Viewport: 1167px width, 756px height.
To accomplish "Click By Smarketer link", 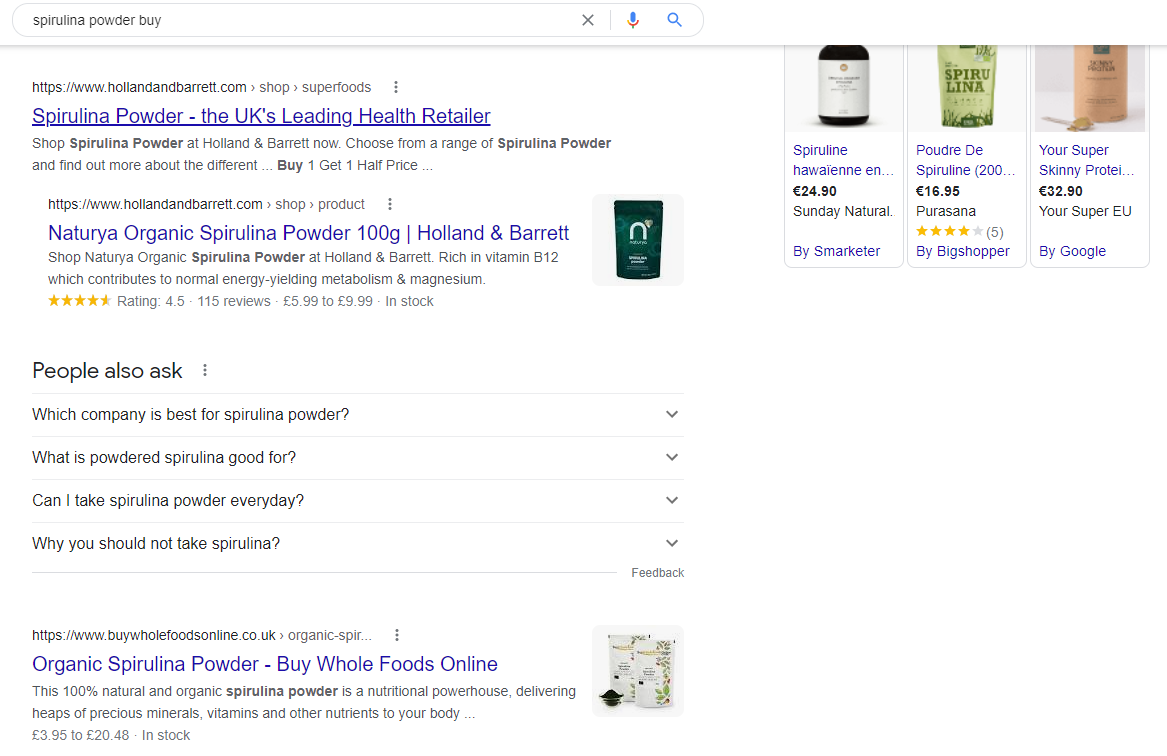I will 837,252.
